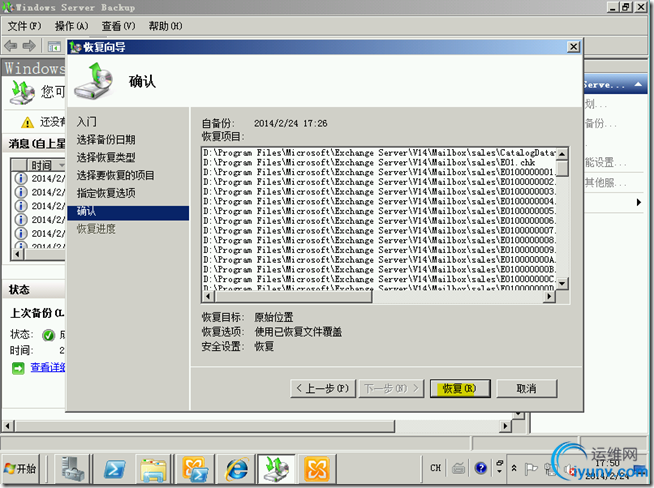
Task: Click the keyboard icon beside CH indicator
Action: (458, 468)
